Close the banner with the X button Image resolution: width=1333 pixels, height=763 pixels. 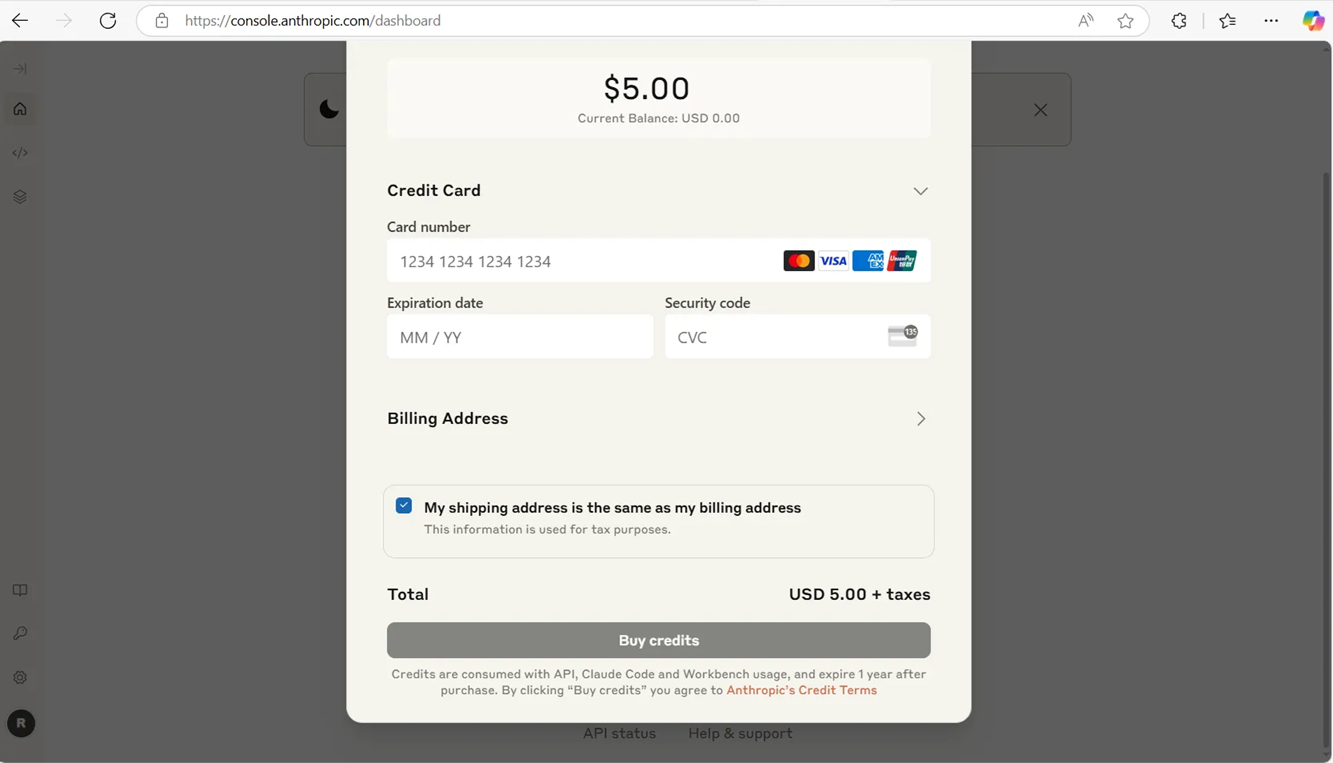coord(1041,110)
